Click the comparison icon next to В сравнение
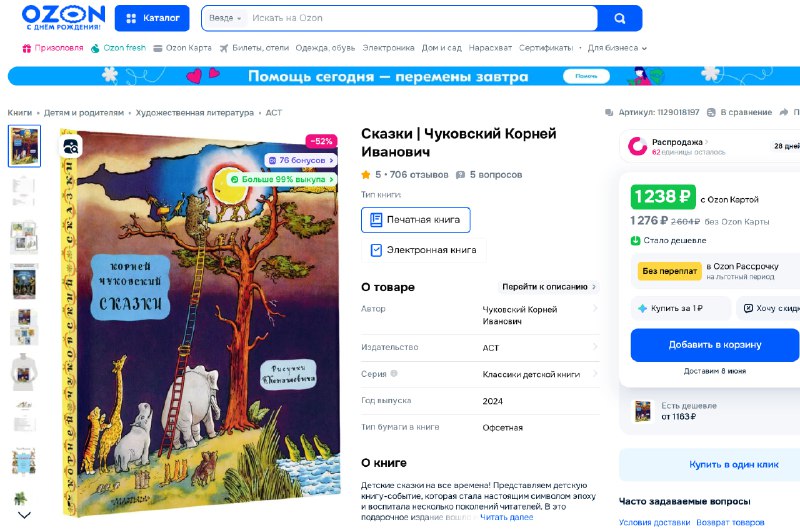Viewport: 800px width, 530px height. pos(711,112)
